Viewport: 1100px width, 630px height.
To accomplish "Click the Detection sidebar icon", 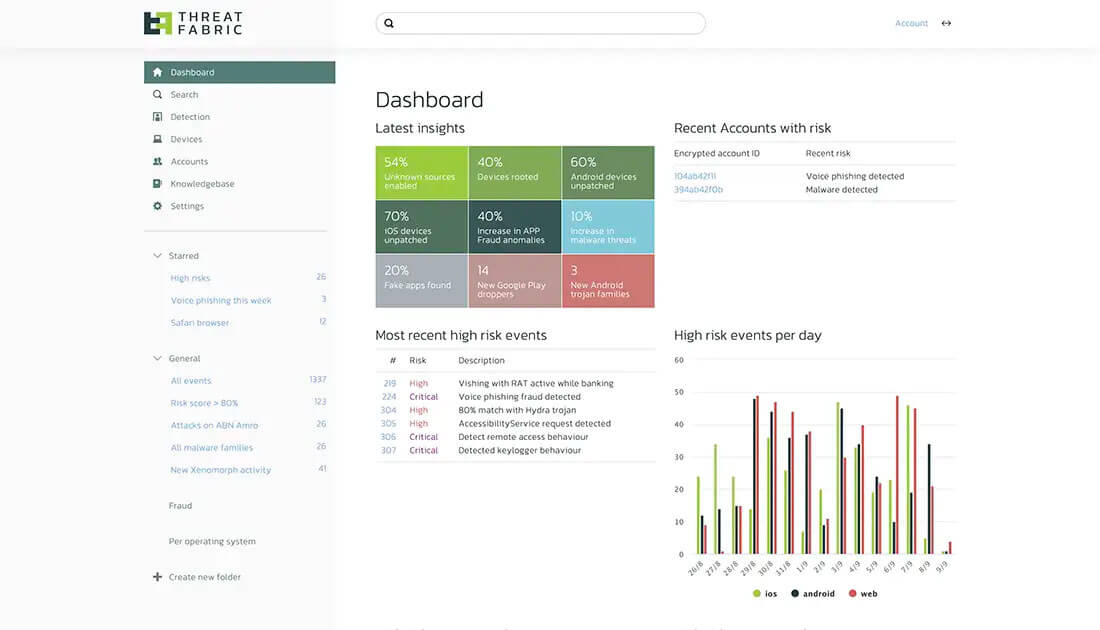I will pos(157,116).
